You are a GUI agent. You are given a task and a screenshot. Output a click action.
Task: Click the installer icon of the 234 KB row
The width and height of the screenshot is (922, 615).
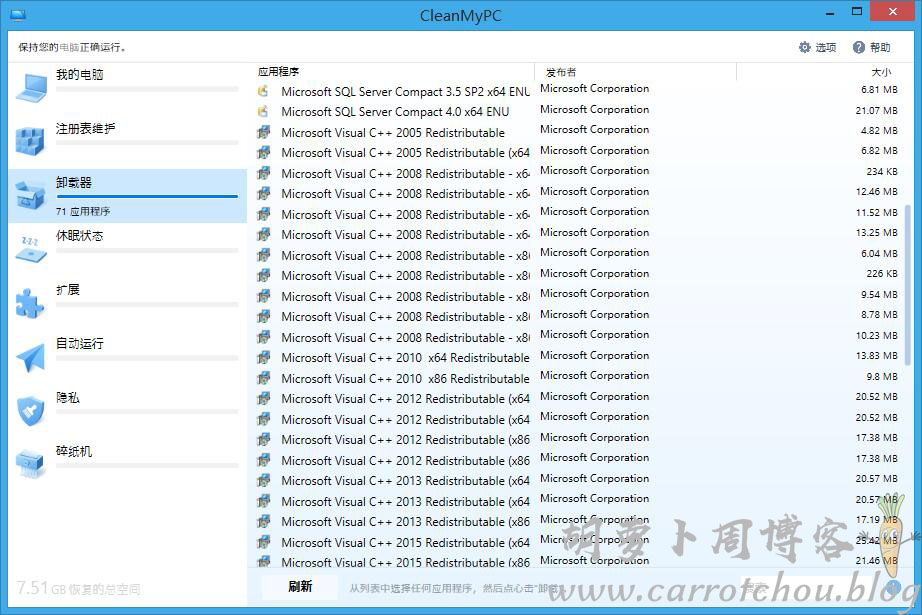pos(264,173)
